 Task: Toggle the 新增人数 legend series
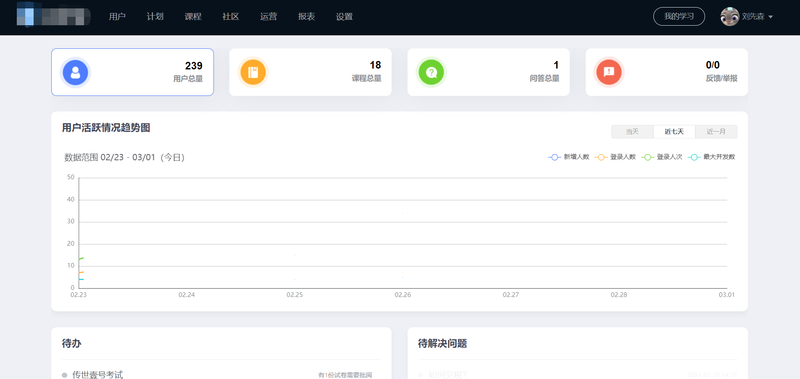click(569, 157)
